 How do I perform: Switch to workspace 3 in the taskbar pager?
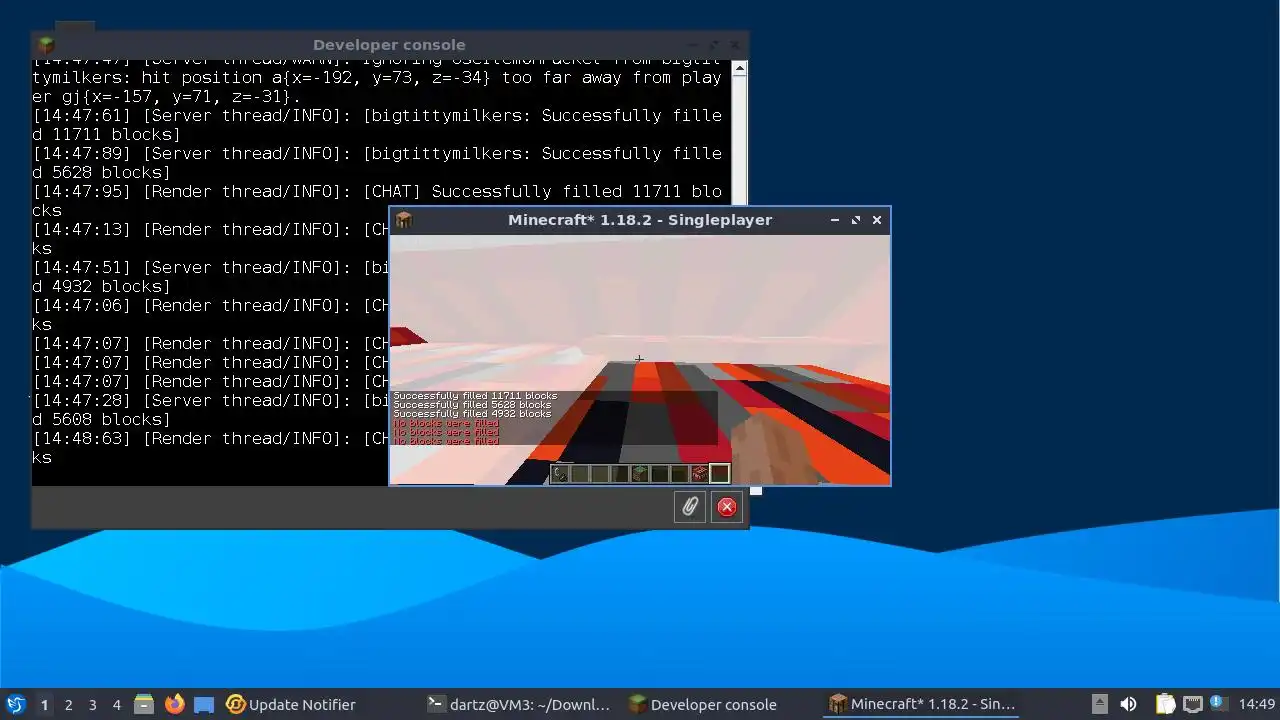(x=92, y=704)
